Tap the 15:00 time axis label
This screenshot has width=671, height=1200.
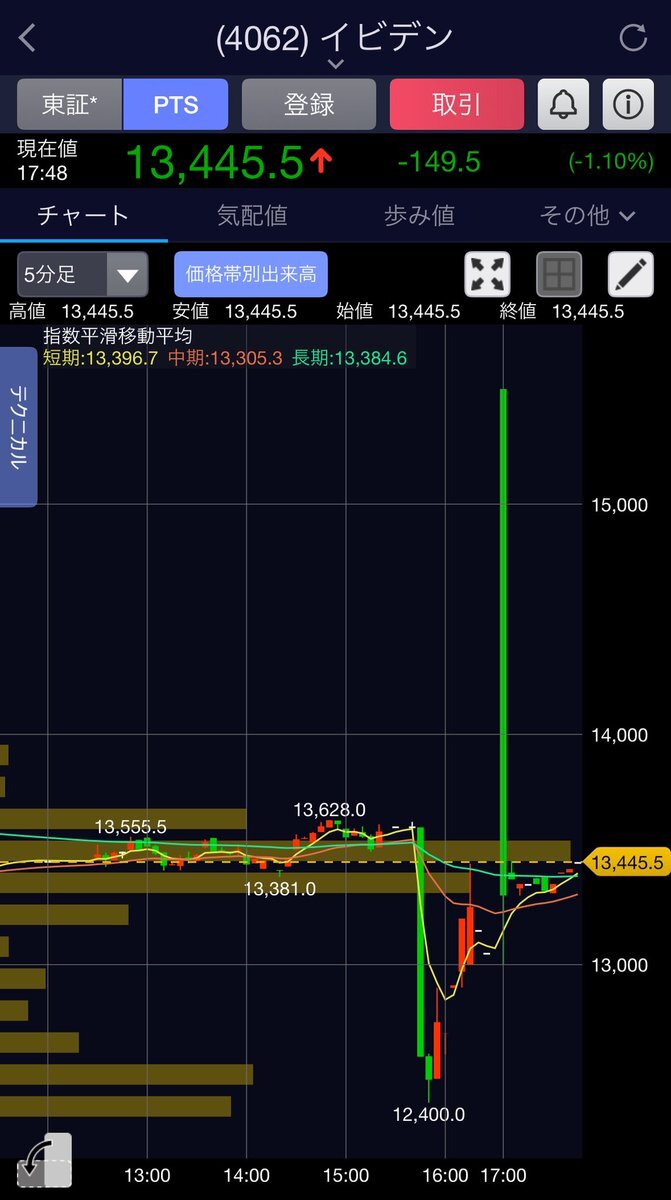[x=345, y=1175]
